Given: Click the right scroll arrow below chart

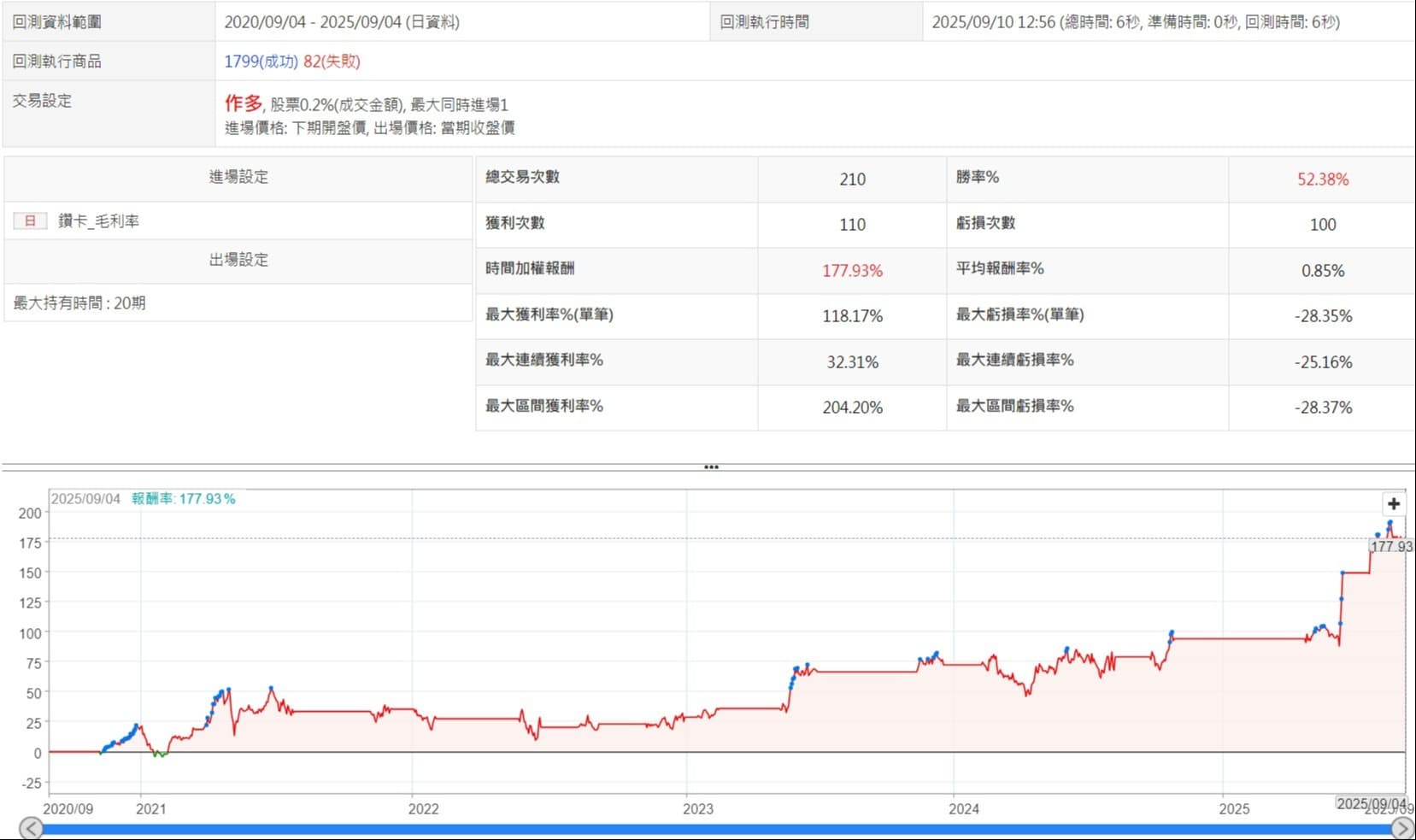Looking at the screenshot, I should pyautogui.click(x=1402, y=828).
